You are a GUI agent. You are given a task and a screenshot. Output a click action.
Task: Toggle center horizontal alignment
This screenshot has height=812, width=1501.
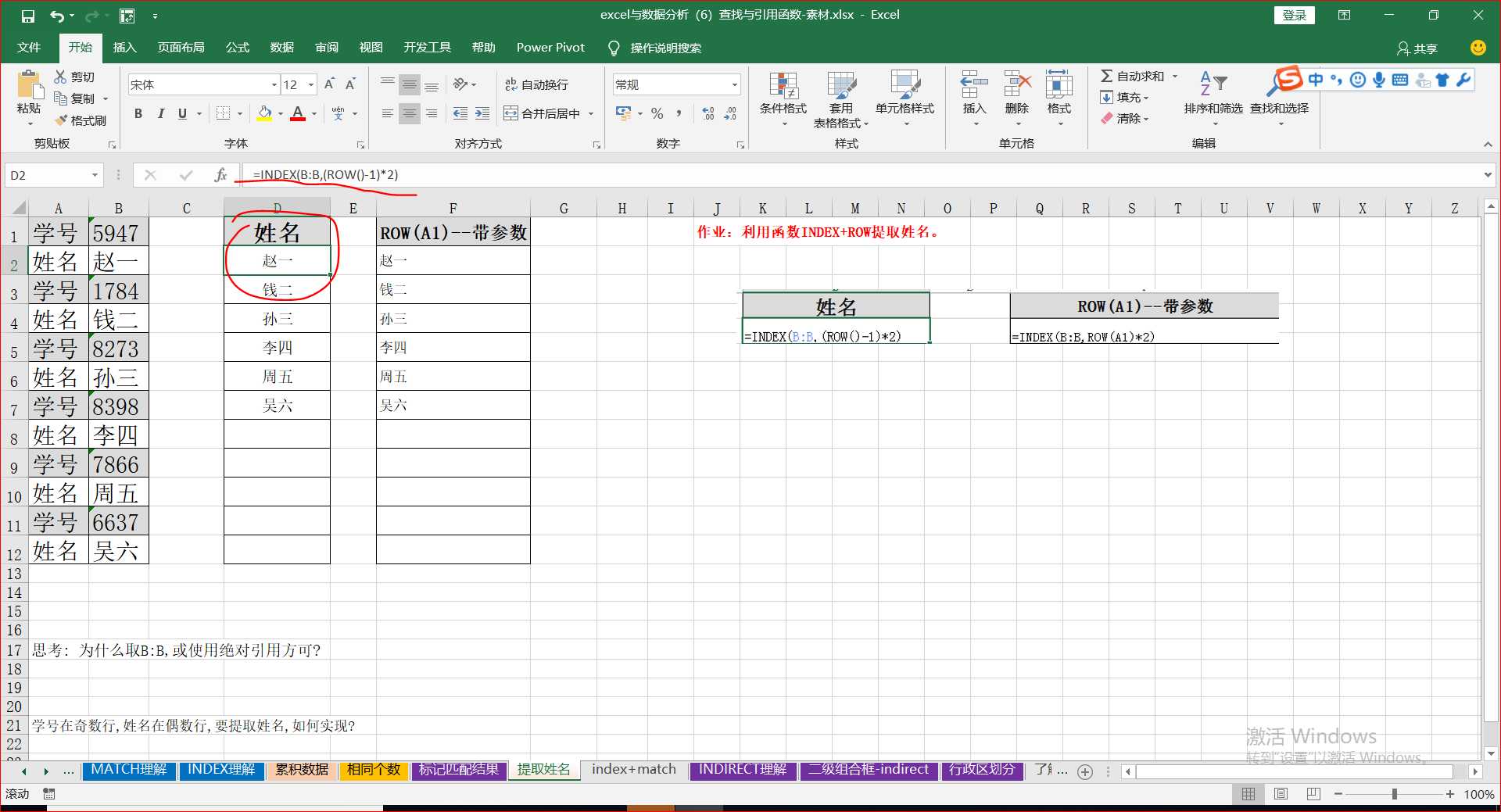tap(409, 113)
